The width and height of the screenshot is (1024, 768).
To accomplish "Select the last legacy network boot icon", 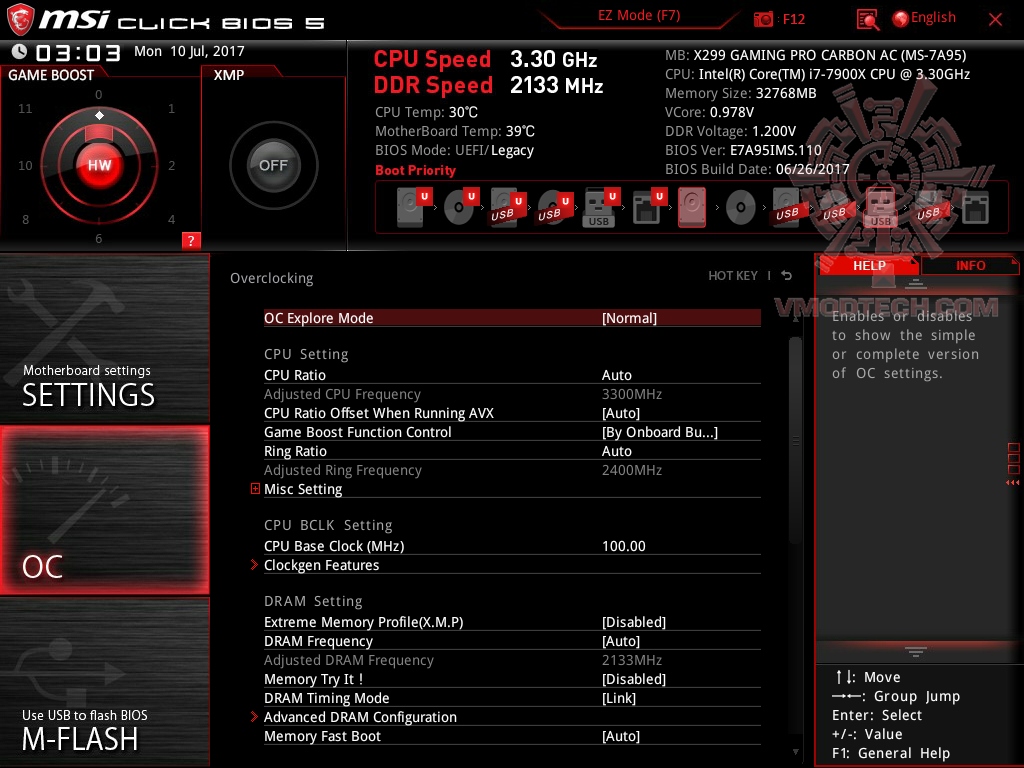I will [x=975, y=208].
